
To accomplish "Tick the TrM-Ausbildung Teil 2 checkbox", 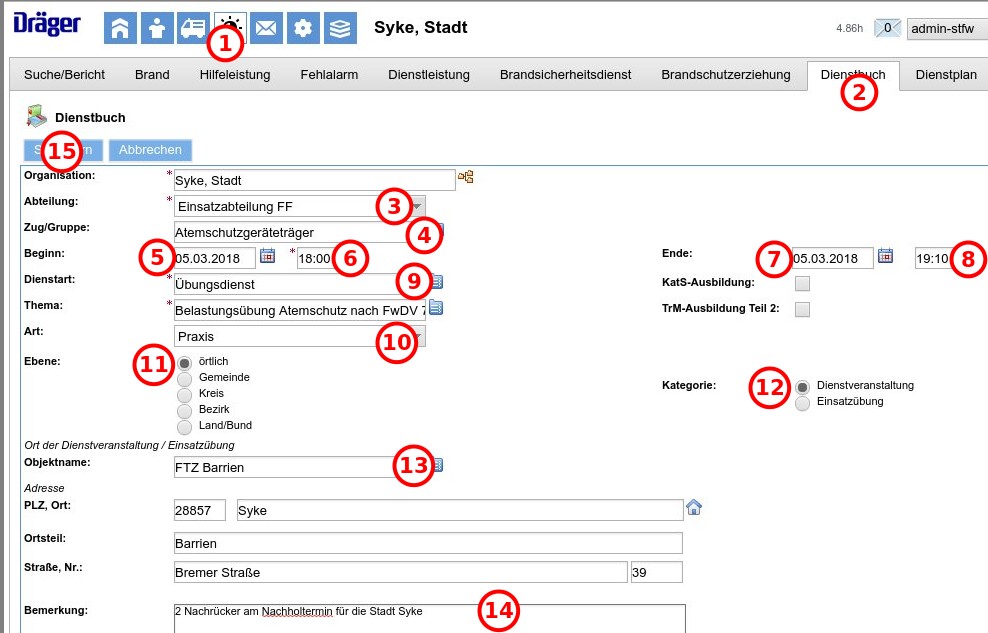I will point(802,309).
